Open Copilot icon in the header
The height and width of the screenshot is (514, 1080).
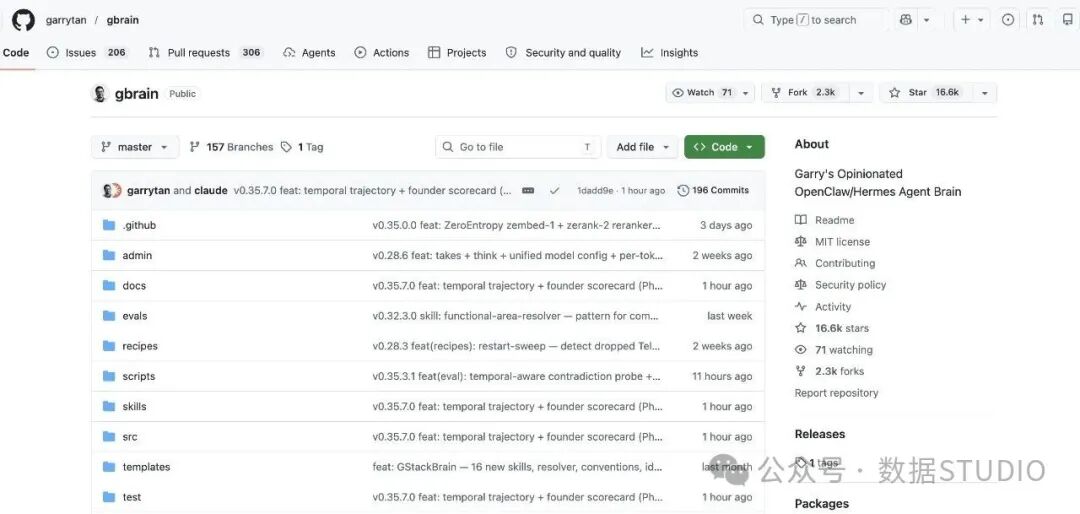(x=906, y=20)
